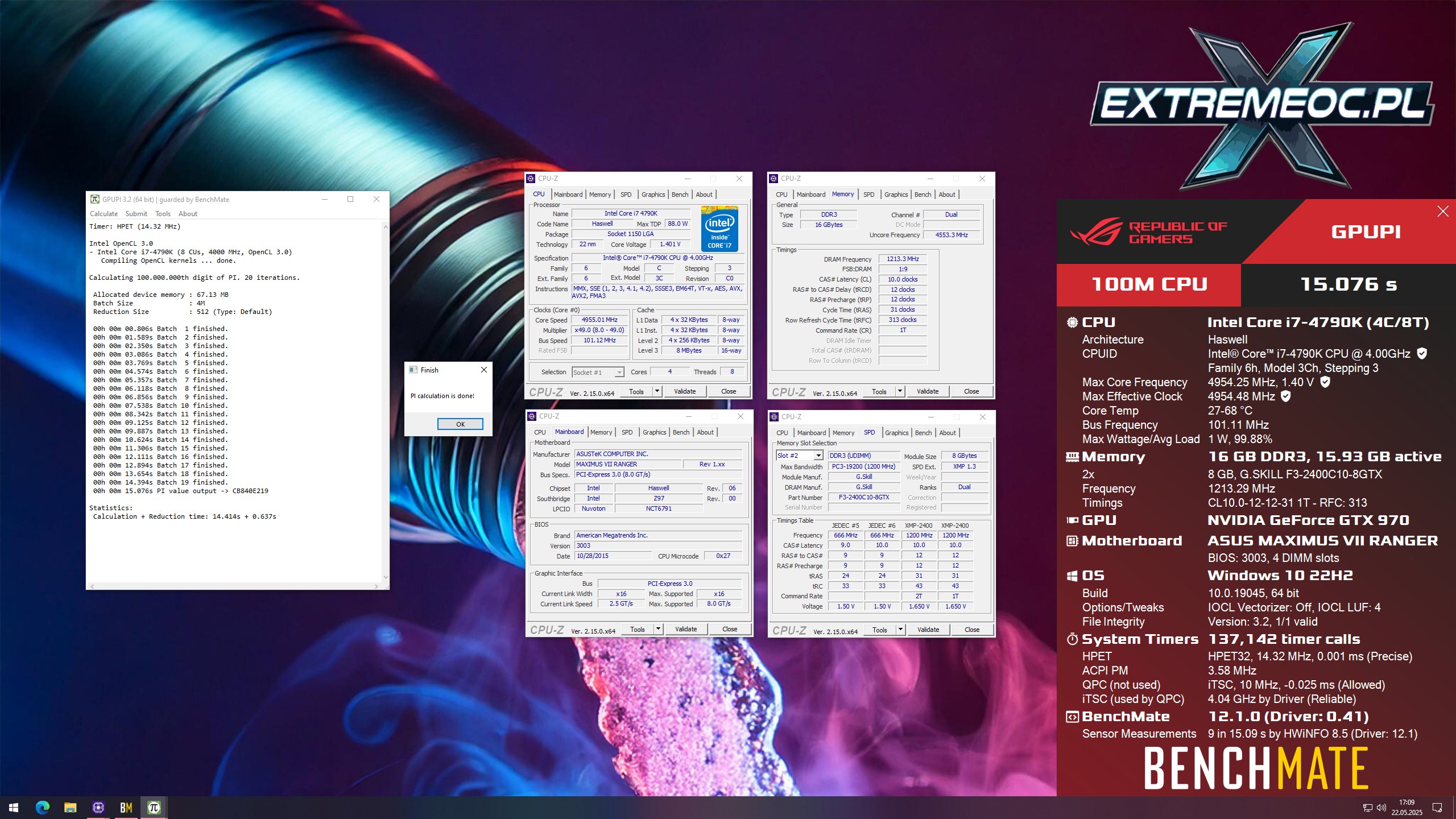Click the SPD Ext. value XMP 1.3
The height and width of the screenshot is (819, 1456).
click(x=965, y=466)
